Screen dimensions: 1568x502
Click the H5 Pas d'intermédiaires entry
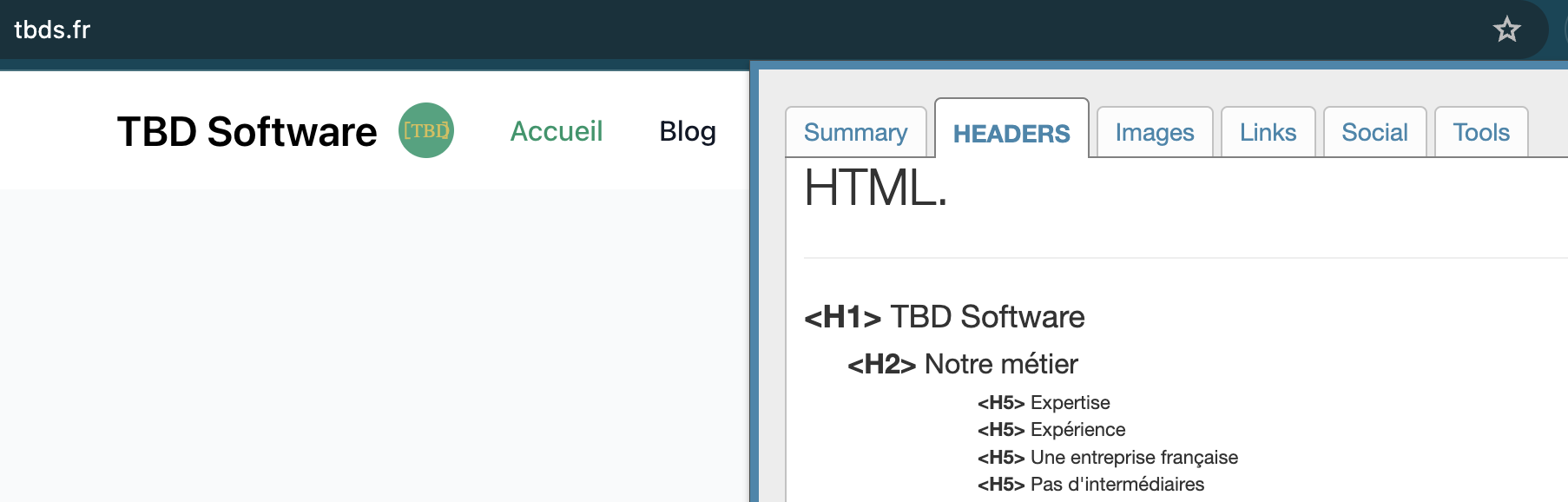point(1091,484)
